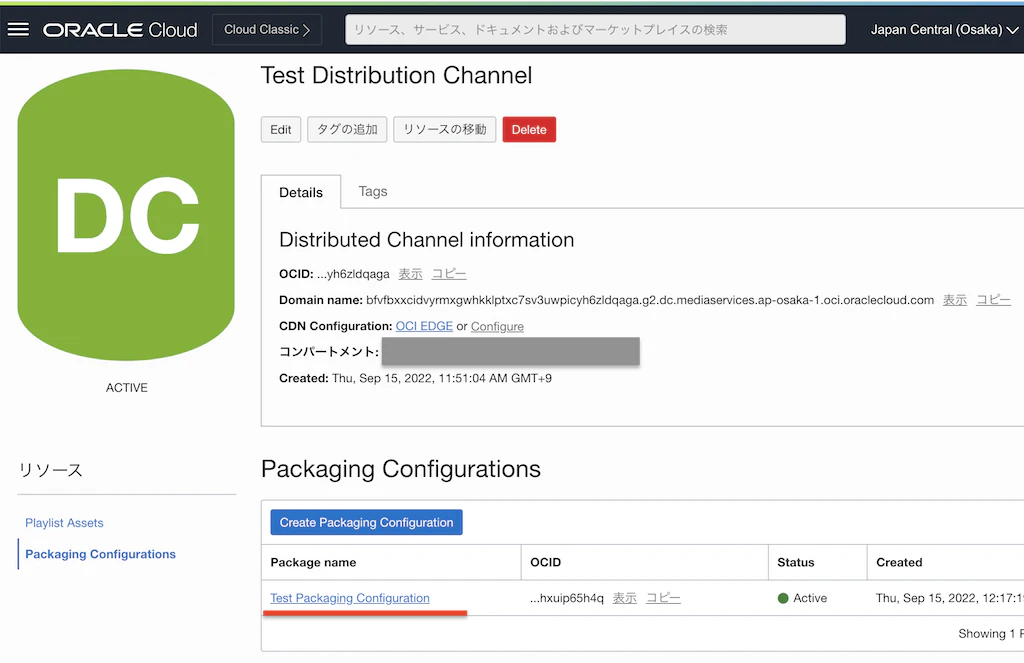1024x663 pixels.
Task: Open Test Packaging Configuration link
Action: [350, 598]
